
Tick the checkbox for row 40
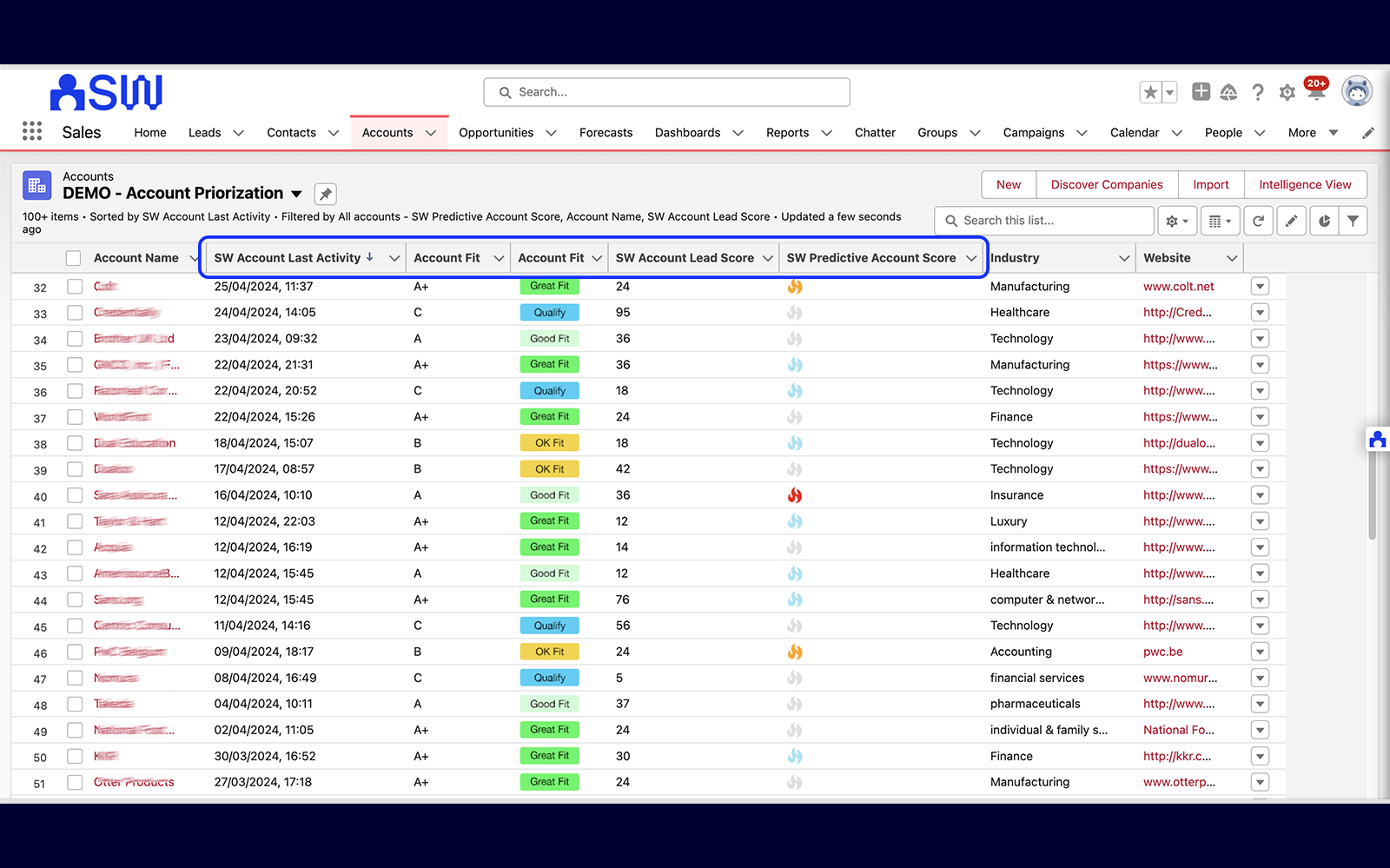pos(75,495)
